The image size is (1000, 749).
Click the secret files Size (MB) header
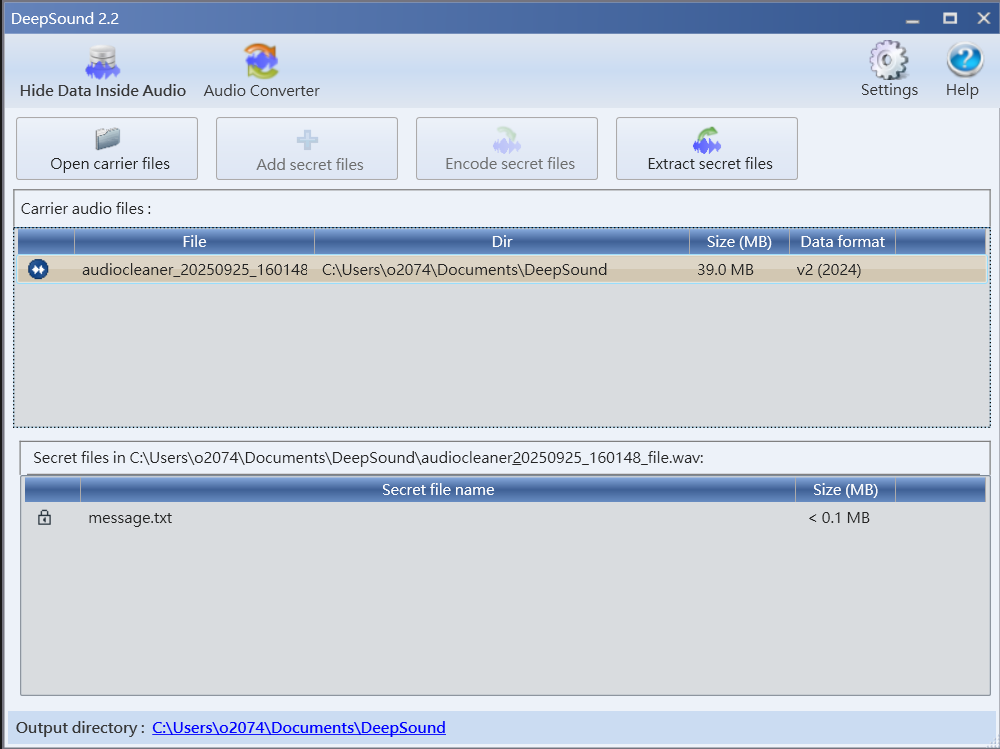tap(845, 489)
